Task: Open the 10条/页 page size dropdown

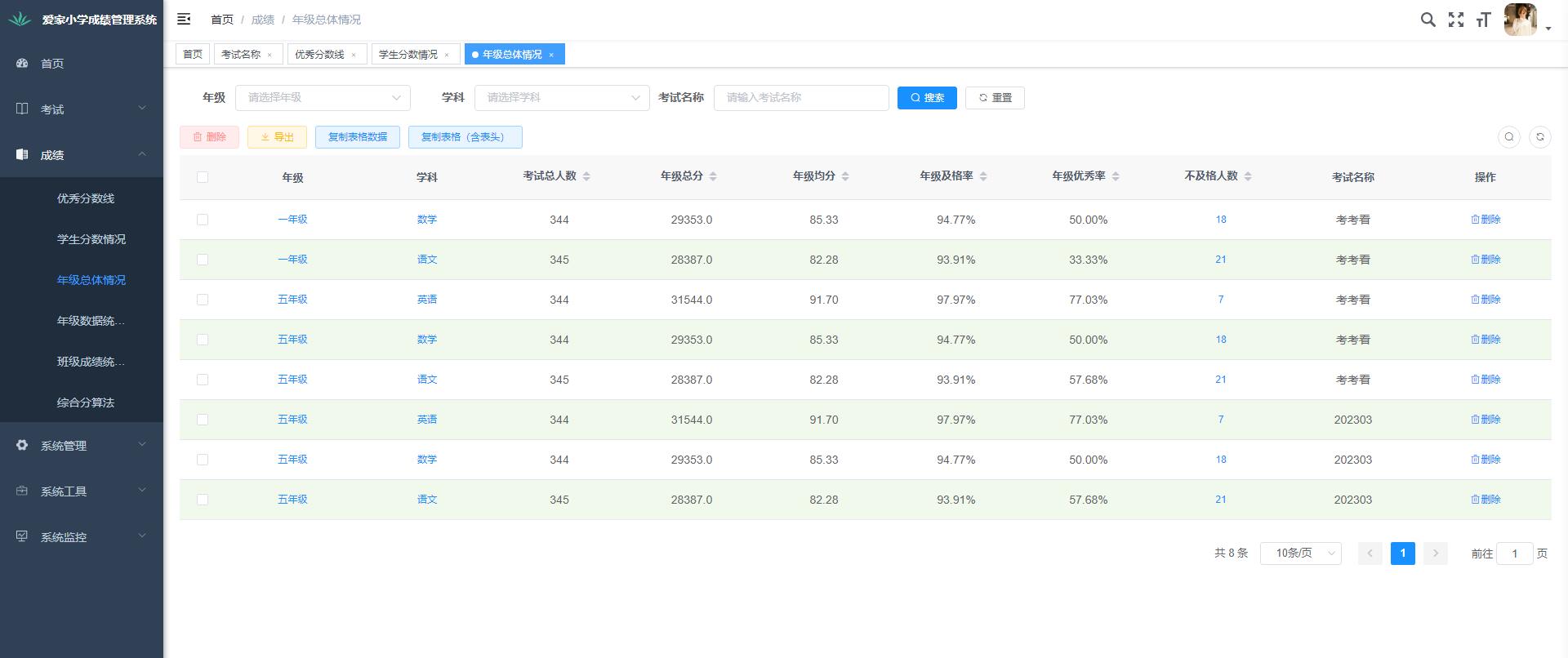Action: pos(1300,554)
